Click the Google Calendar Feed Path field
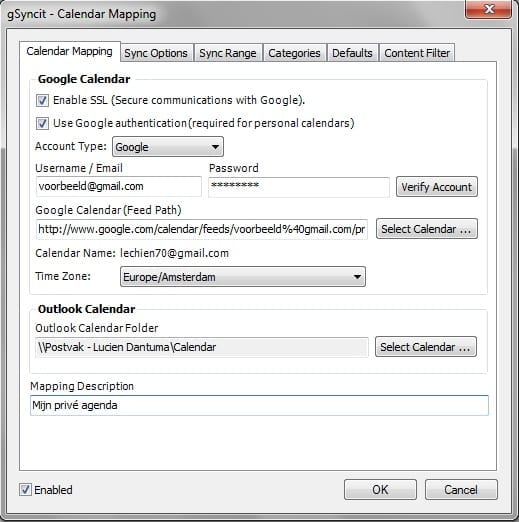 click(202, 229)
